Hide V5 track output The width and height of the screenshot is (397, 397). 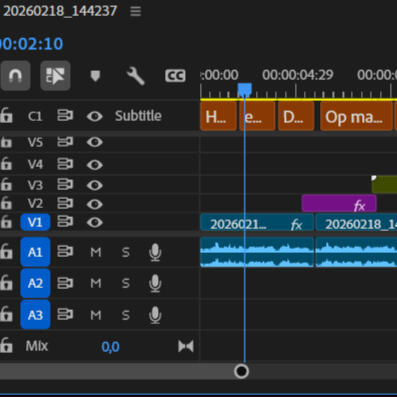click(95, 142)
